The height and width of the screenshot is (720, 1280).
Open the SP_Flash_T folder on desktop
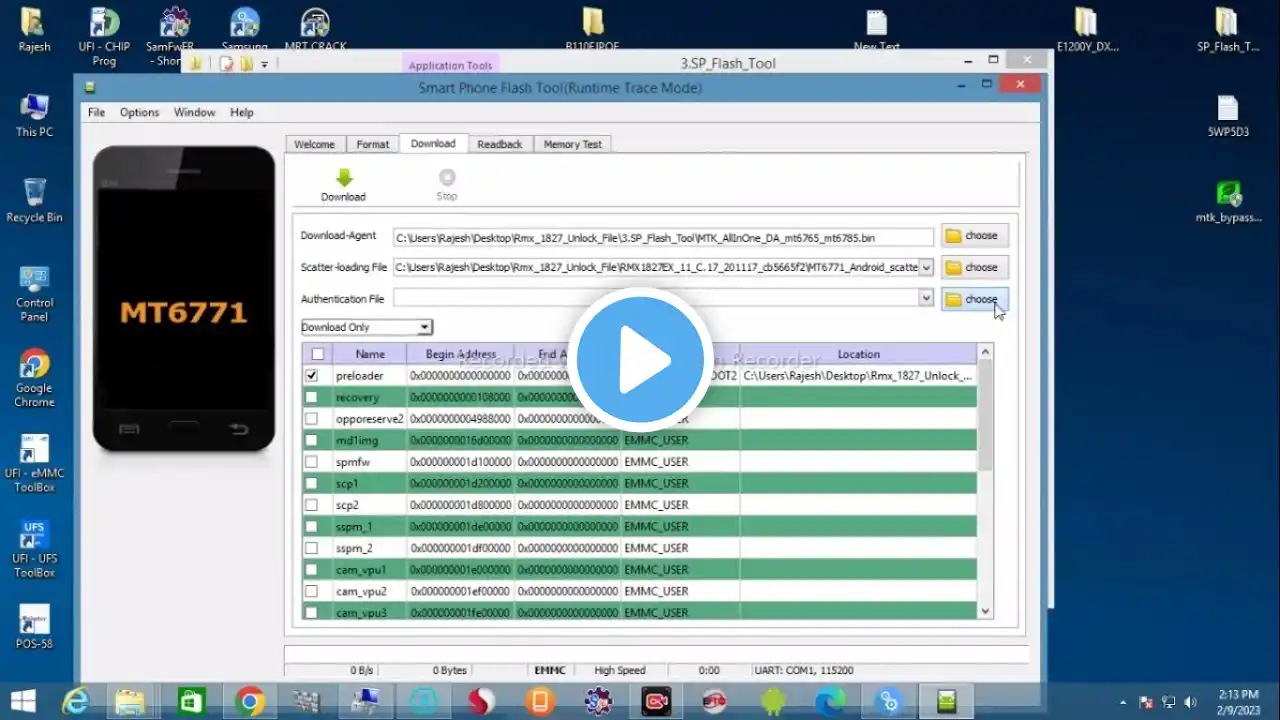click(x=1227, y=29)
